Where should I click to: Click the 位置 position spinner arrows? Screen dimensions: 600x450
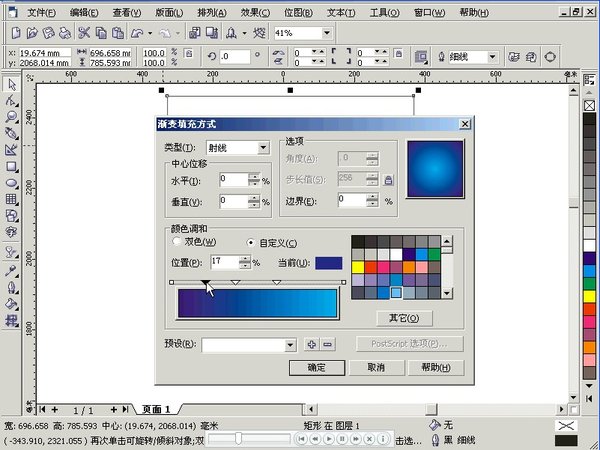(245, 262)
